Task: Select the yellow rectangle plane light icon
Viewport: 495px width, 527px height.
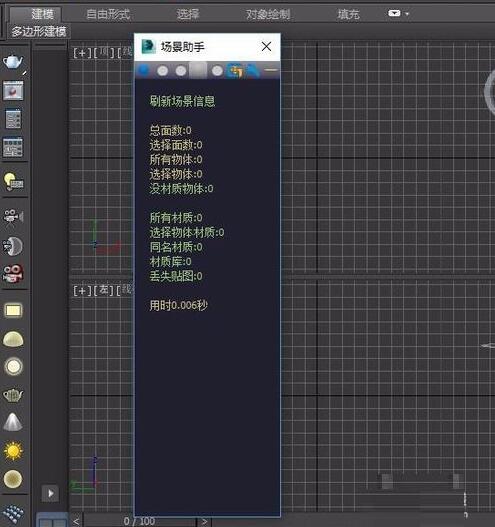Action: [13, 310]
